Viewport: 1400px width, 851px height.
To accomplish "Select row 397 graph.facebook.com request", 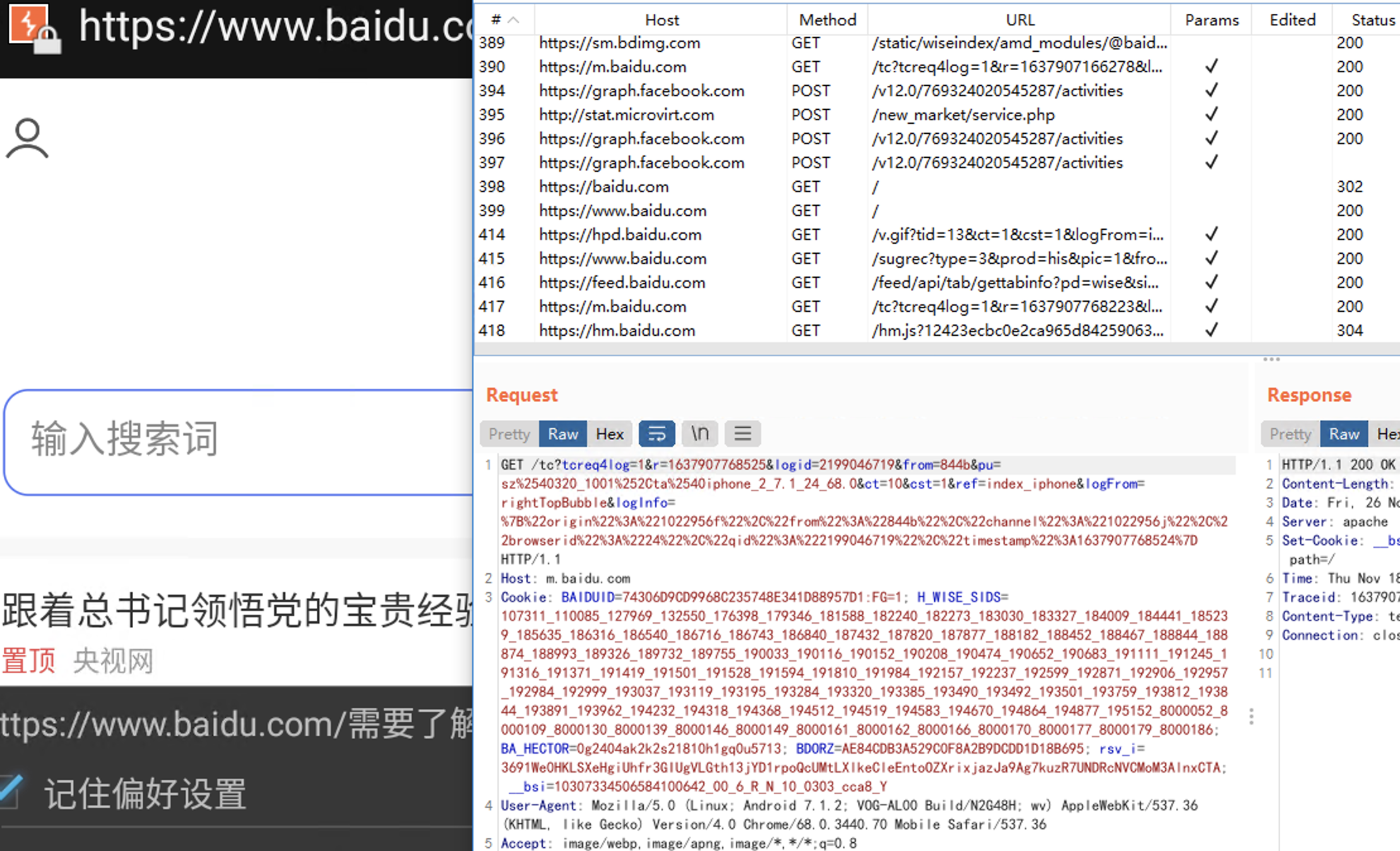I will pos(937,163).
